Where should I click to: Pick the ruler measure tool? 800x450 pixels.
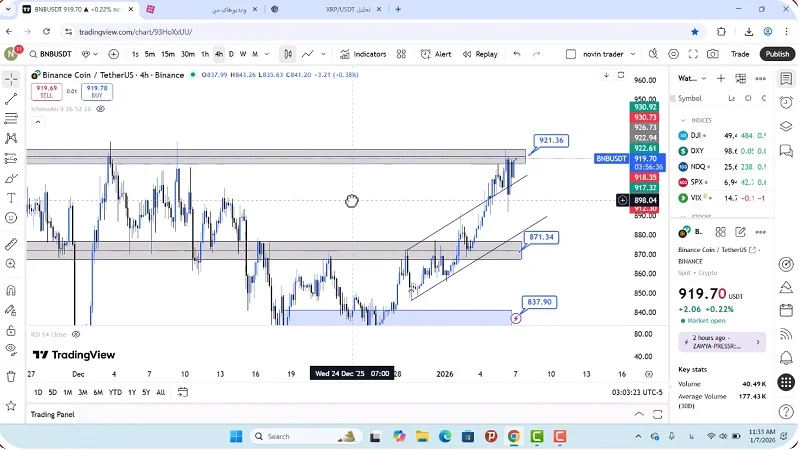click(11, 243)
